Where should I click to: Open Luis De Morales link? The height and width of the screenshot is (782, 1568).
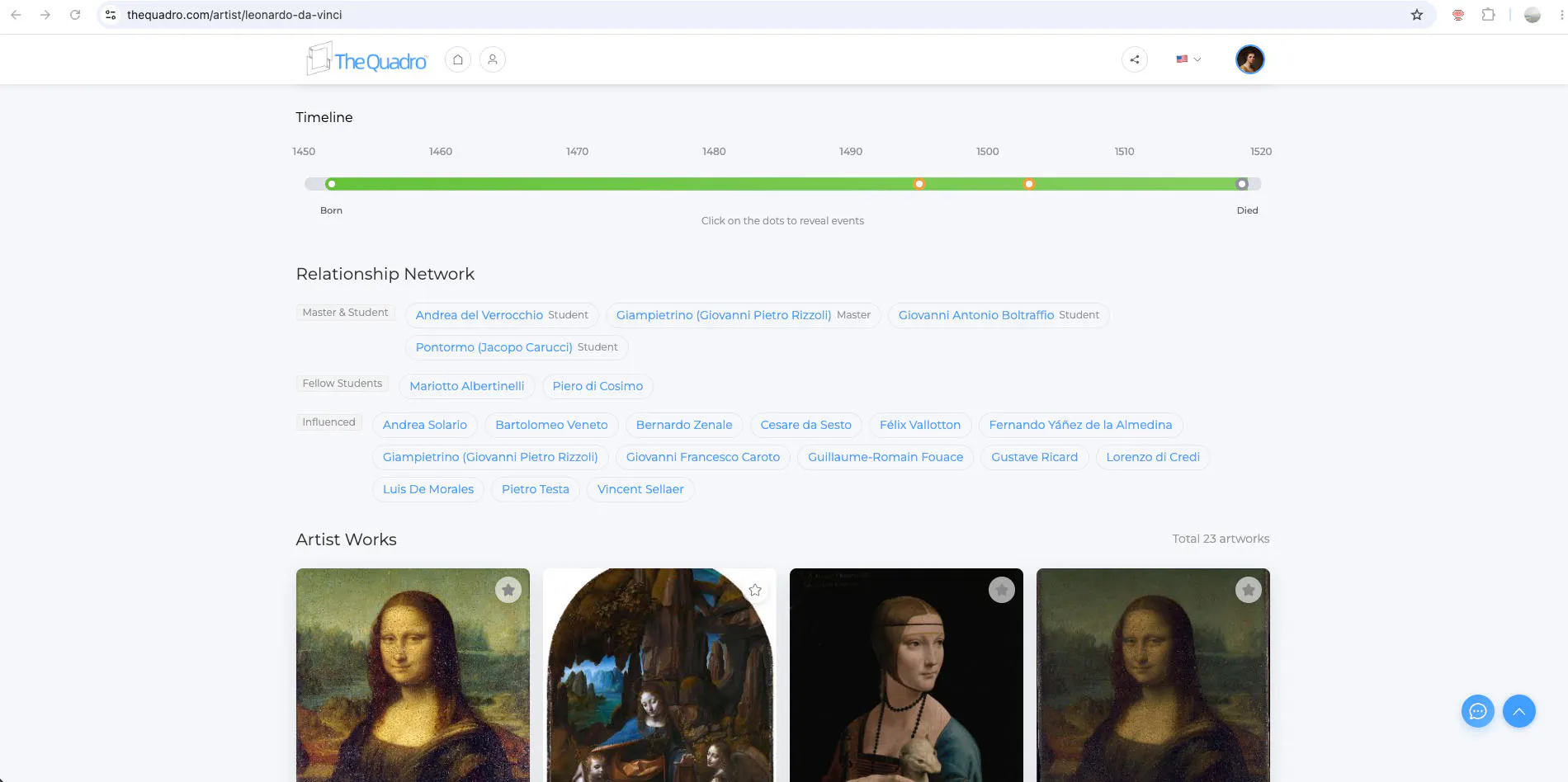click(428, 489)
